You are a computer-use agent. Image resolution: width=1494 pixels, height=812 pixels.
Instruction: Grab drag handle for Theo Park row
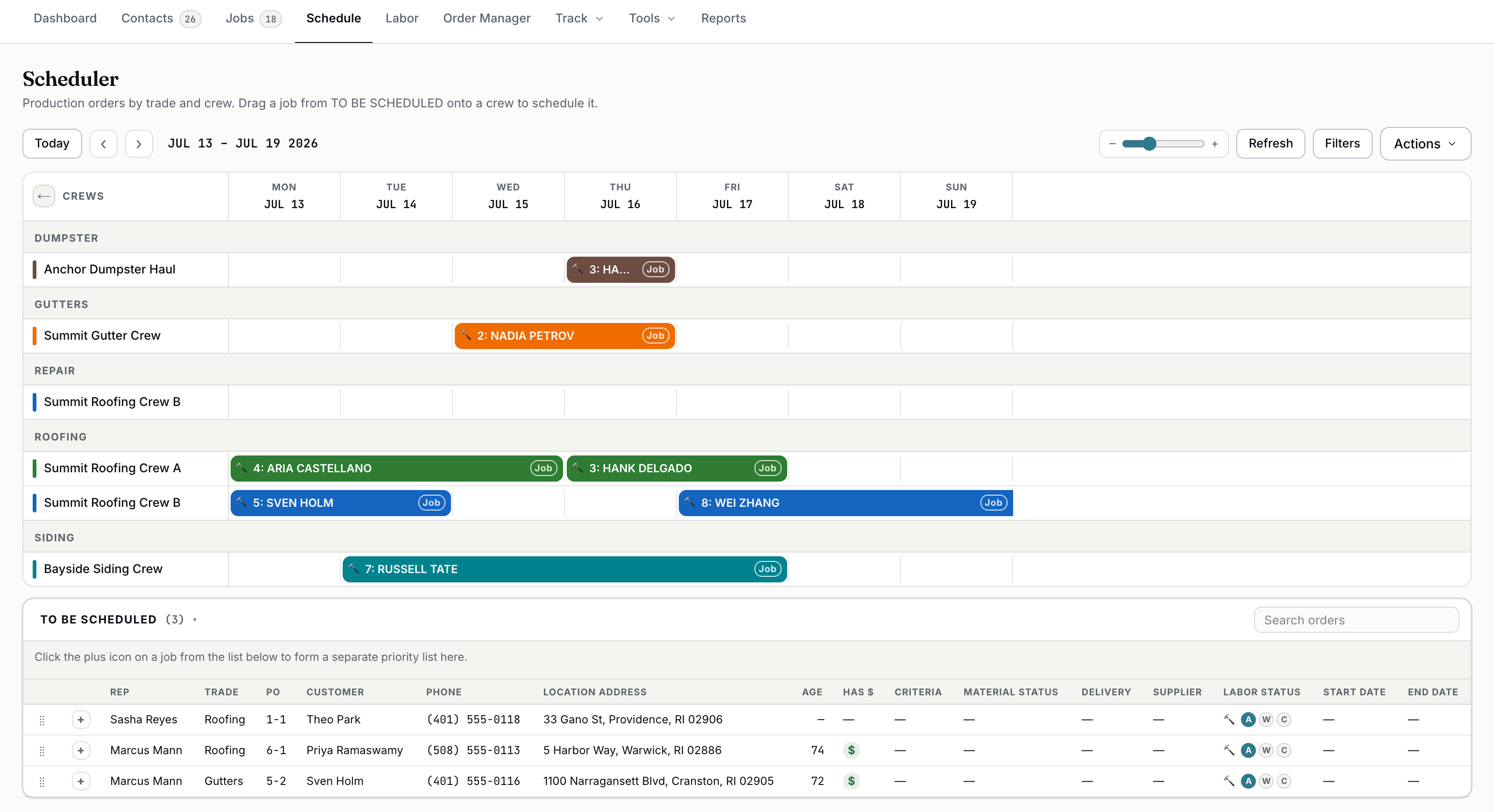pyautogui.click(x=42, y=720)
